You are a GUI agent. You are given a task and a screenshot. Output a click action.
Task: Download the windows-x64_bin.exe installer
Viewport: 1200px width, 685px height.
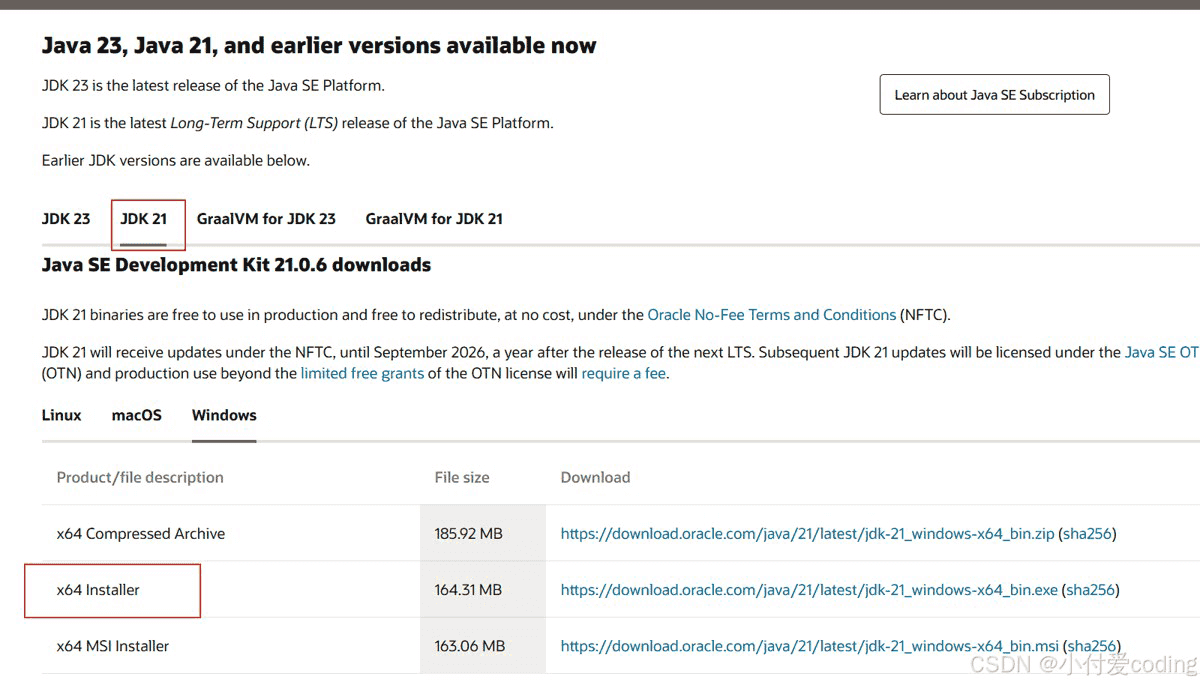pyautogui.click(x=808, y=590)
